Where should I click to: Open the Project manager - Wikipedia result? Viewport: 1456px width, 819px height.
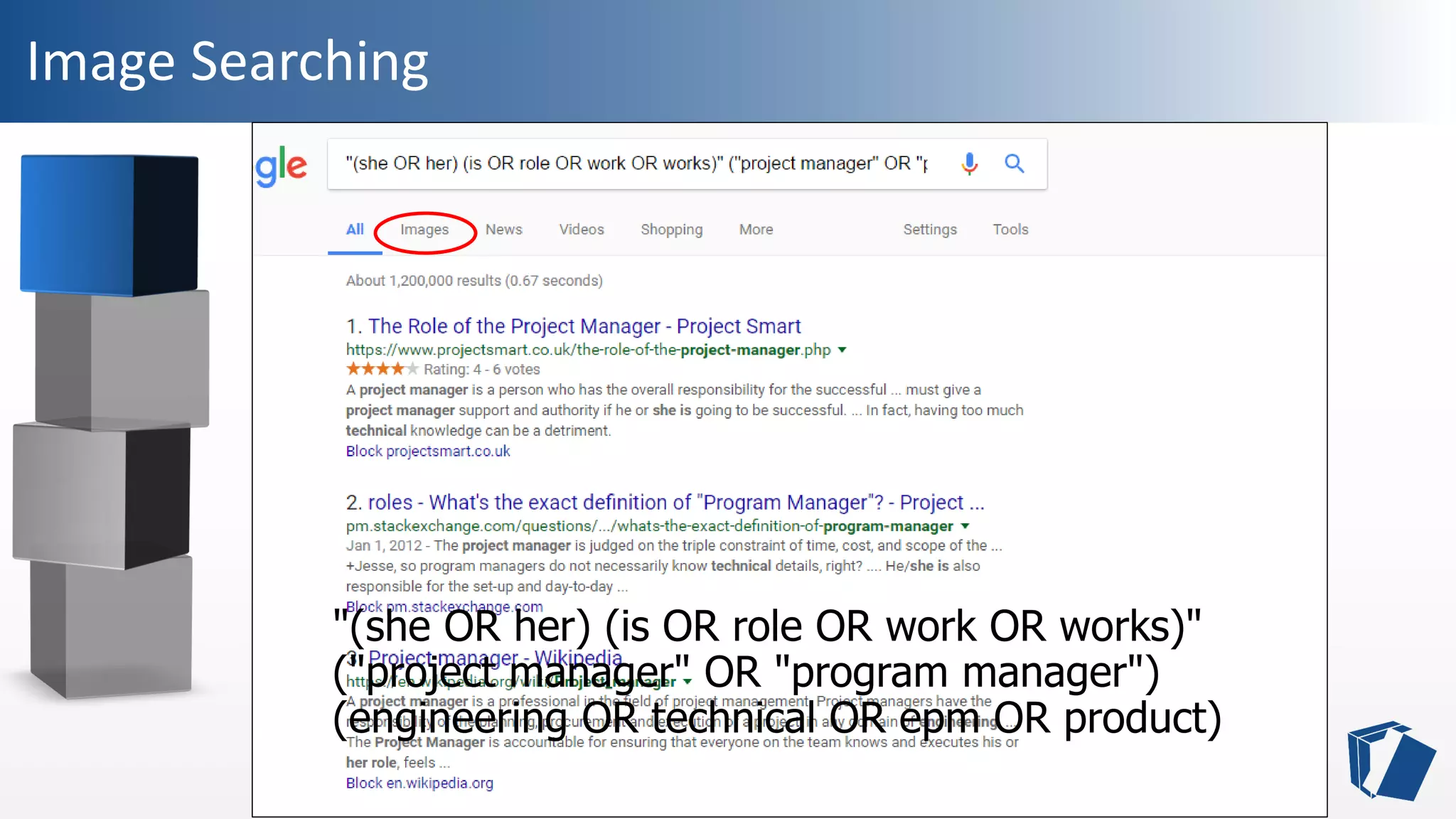click(495, 658)
